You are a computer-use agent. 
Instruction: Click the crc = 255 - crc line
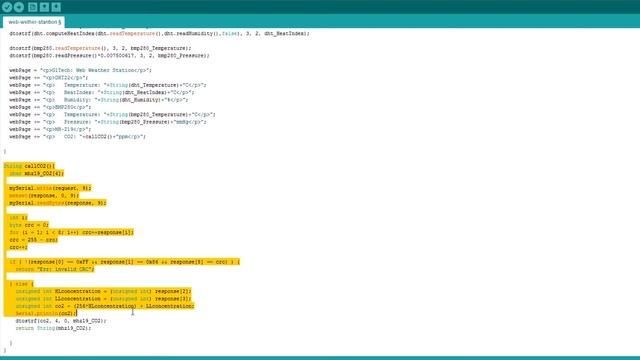pos(33,240)
